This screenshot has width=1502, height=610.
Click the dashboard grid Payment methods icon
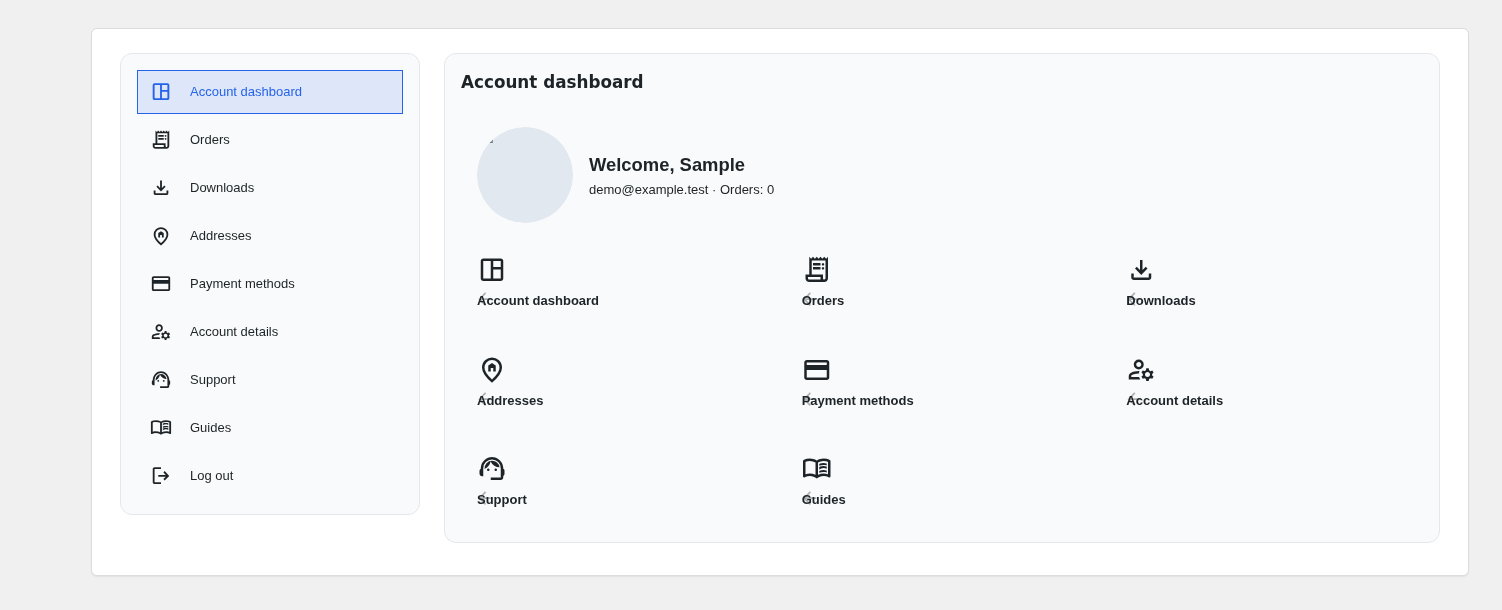tap(817, 370)
